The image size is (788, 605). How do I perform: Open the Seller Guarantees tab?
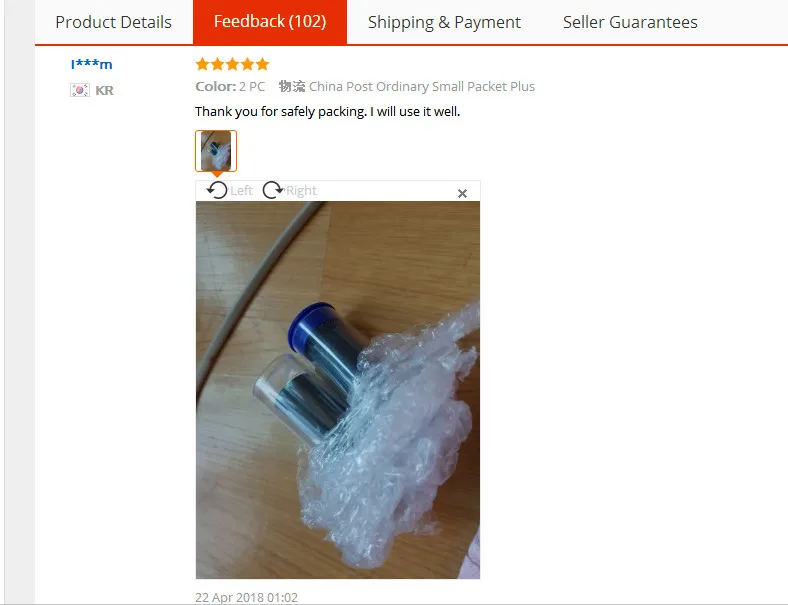[630, 22]
